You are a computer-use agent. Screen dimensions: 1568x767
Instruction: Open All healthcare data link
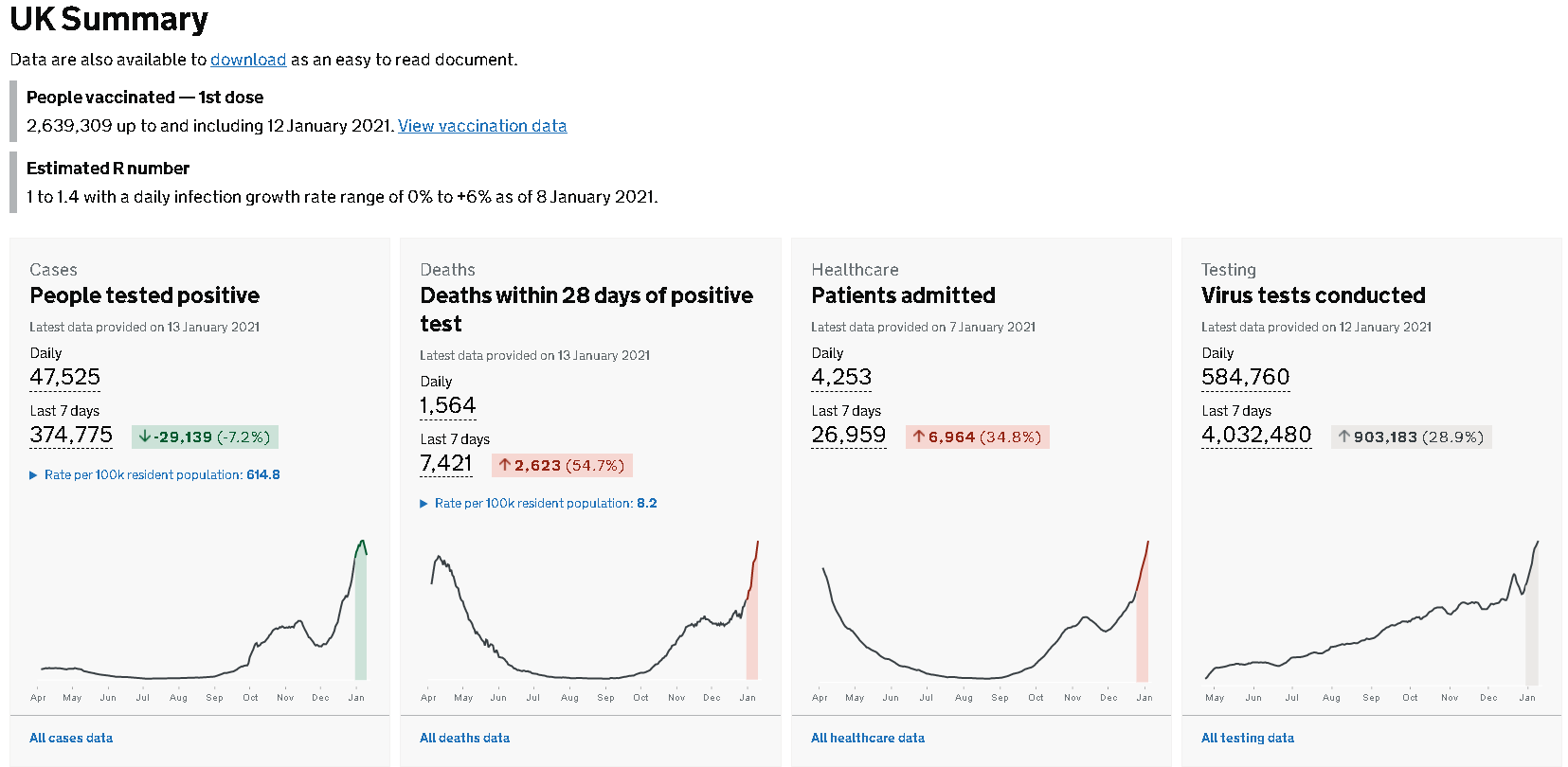[867, 738]
